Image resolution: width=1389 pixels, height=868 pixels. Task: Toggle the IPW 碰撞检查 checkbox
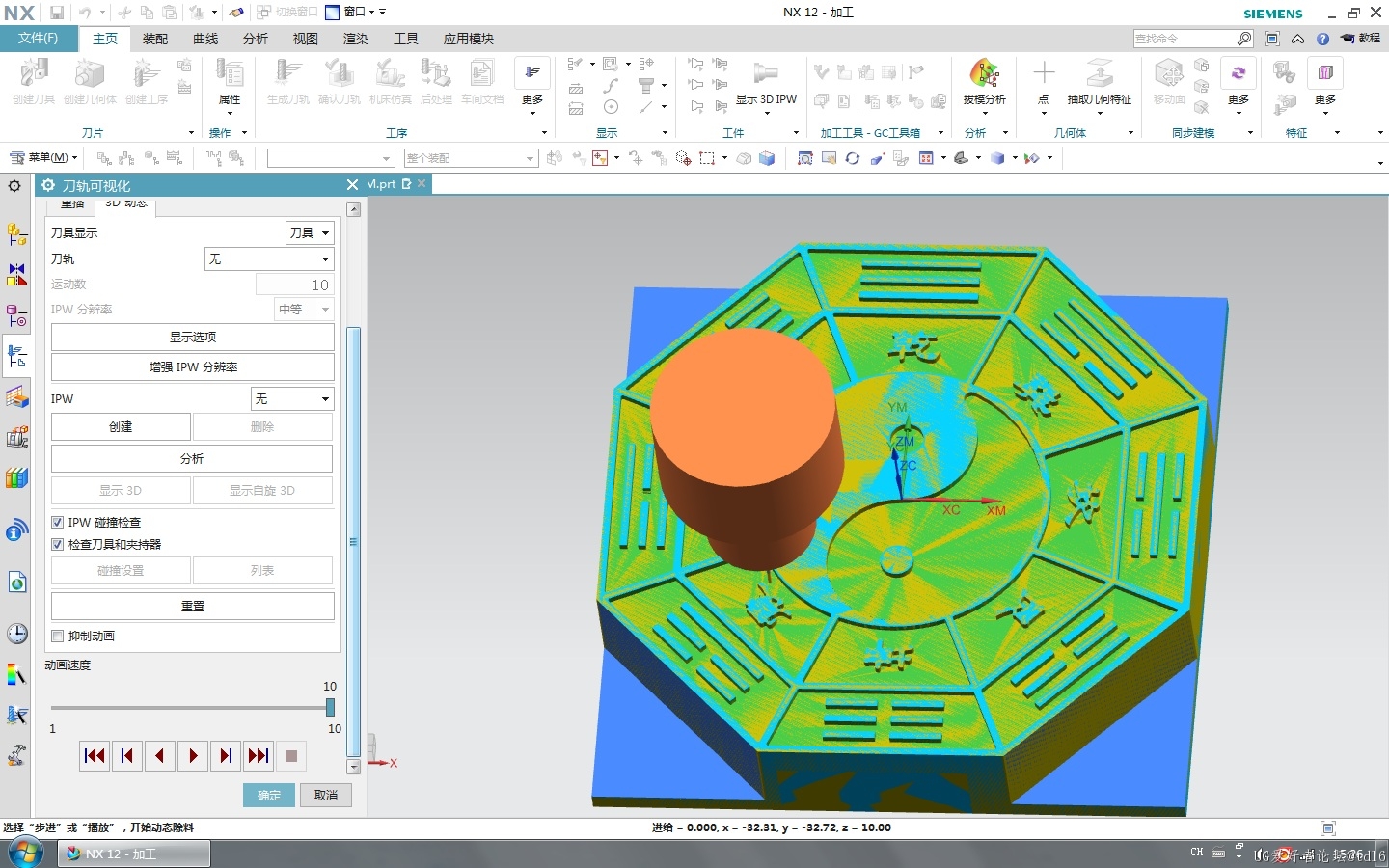tap(57, 522)
